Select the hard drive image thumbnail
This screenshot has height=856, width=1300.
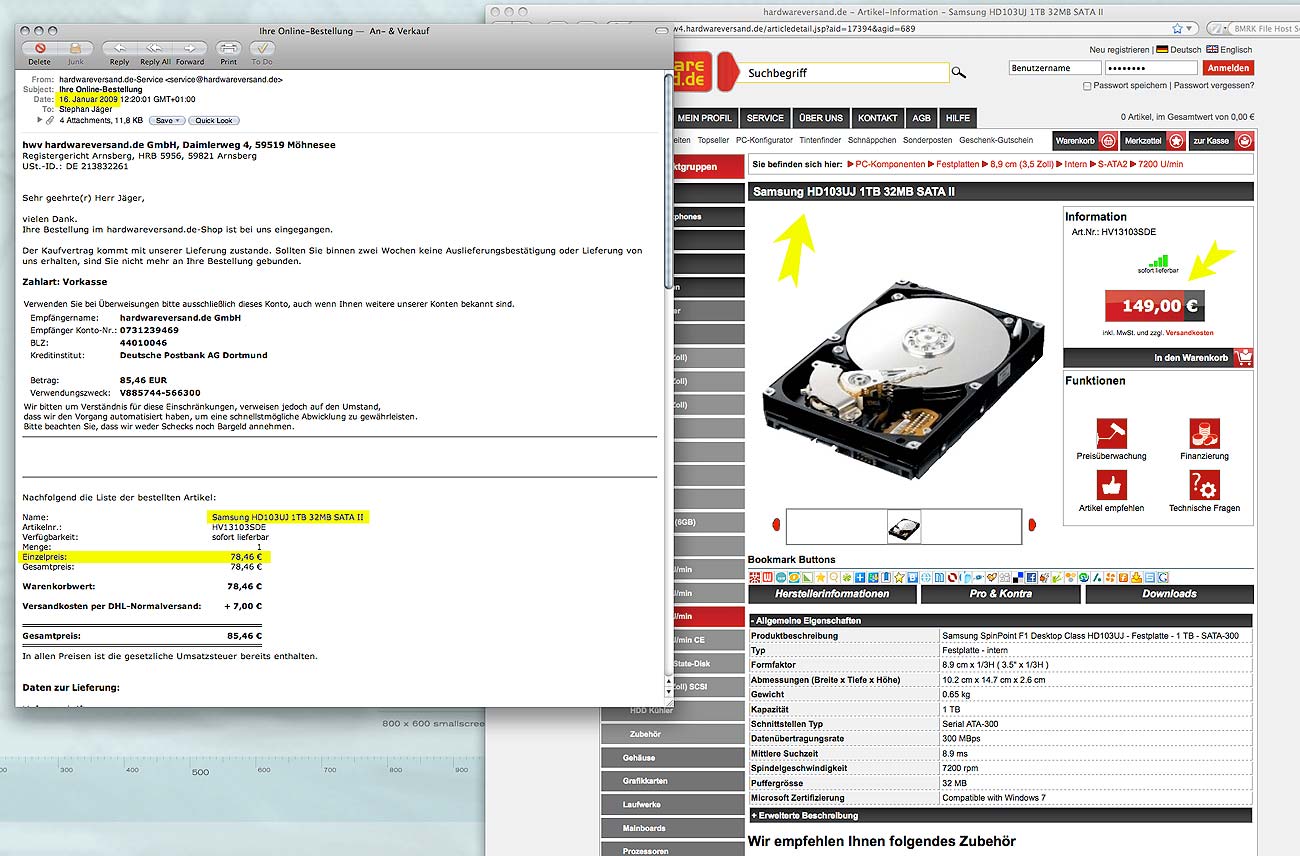(x=904, y=527)
